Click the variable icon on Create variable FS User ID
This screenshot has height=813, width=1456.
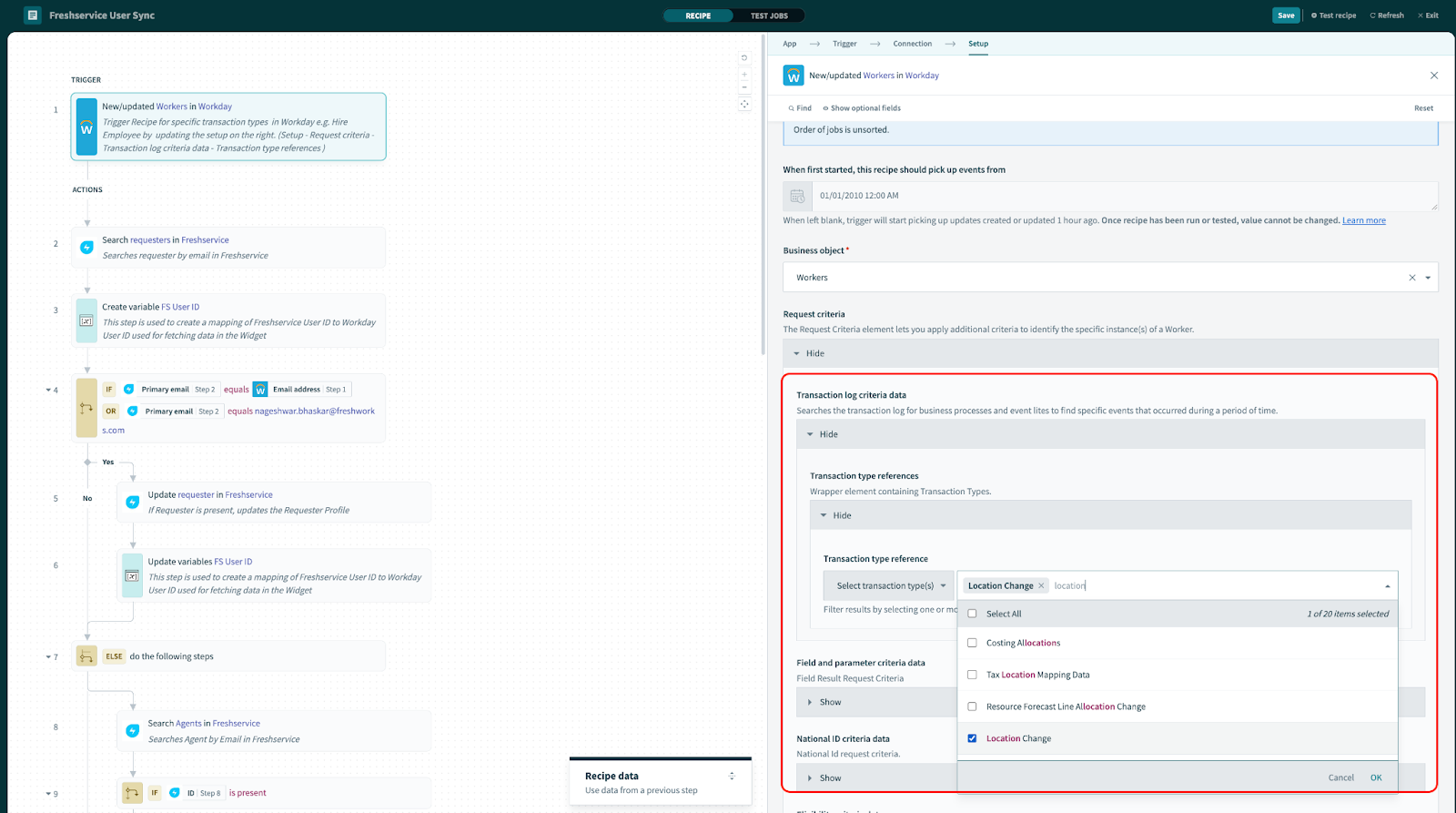pos(86,320)
